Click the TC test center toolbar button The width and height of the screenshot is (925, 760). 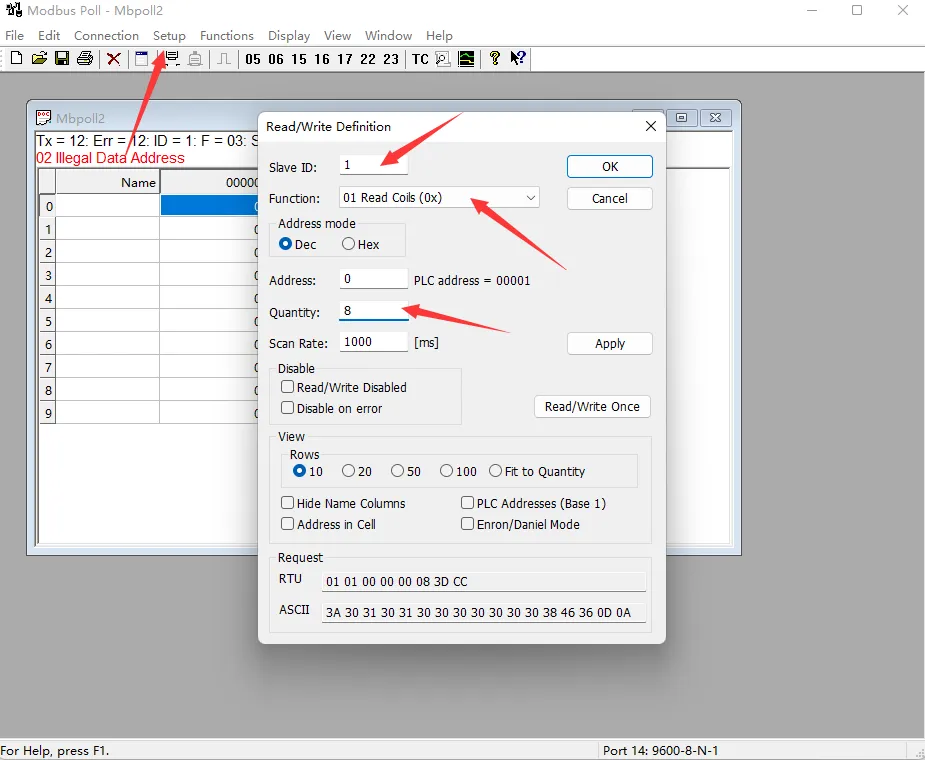point(420,59)
